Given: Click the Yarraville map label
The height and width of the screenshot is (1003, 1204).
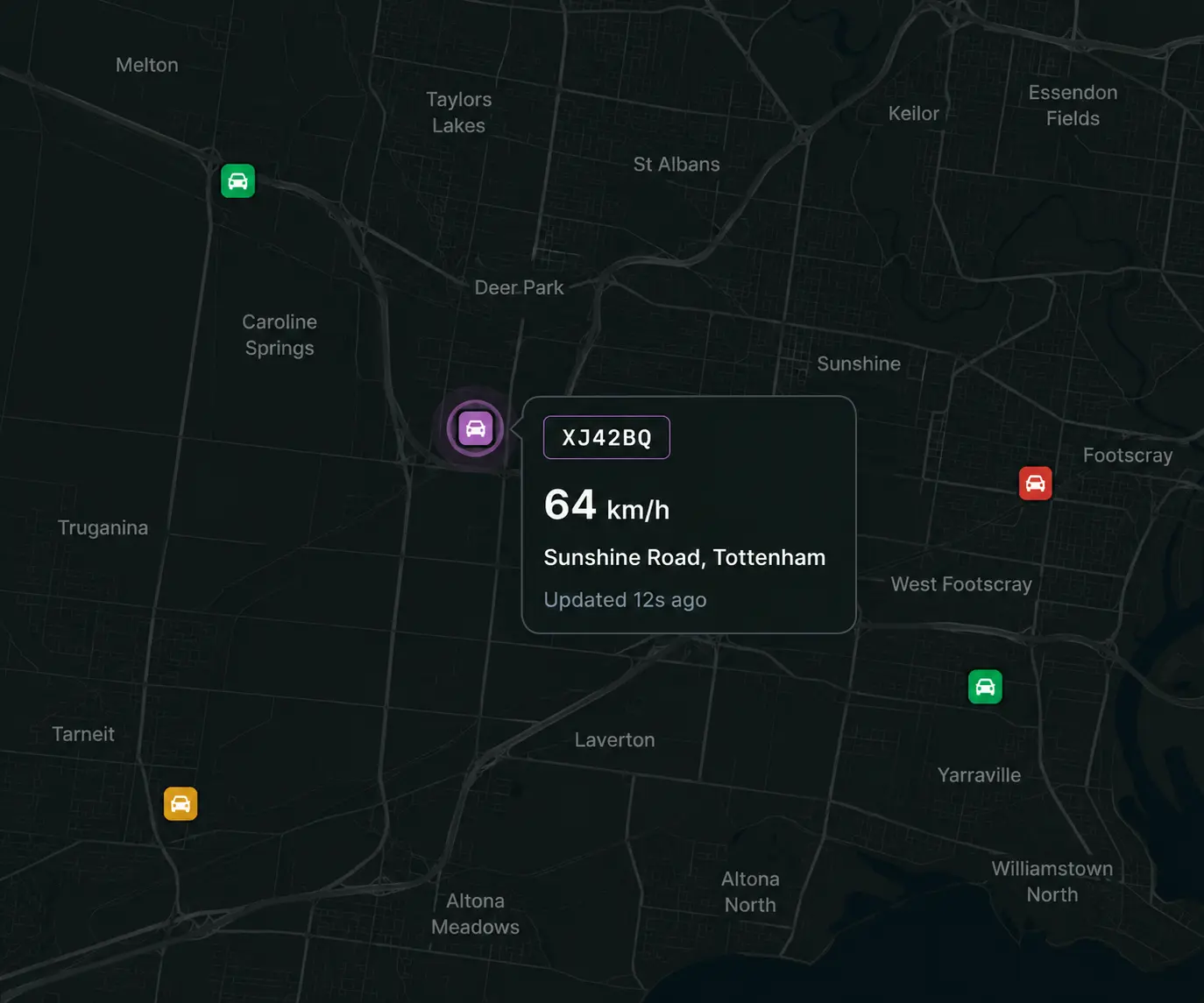Looking at the screenshot, I should (x=979, y=775).
